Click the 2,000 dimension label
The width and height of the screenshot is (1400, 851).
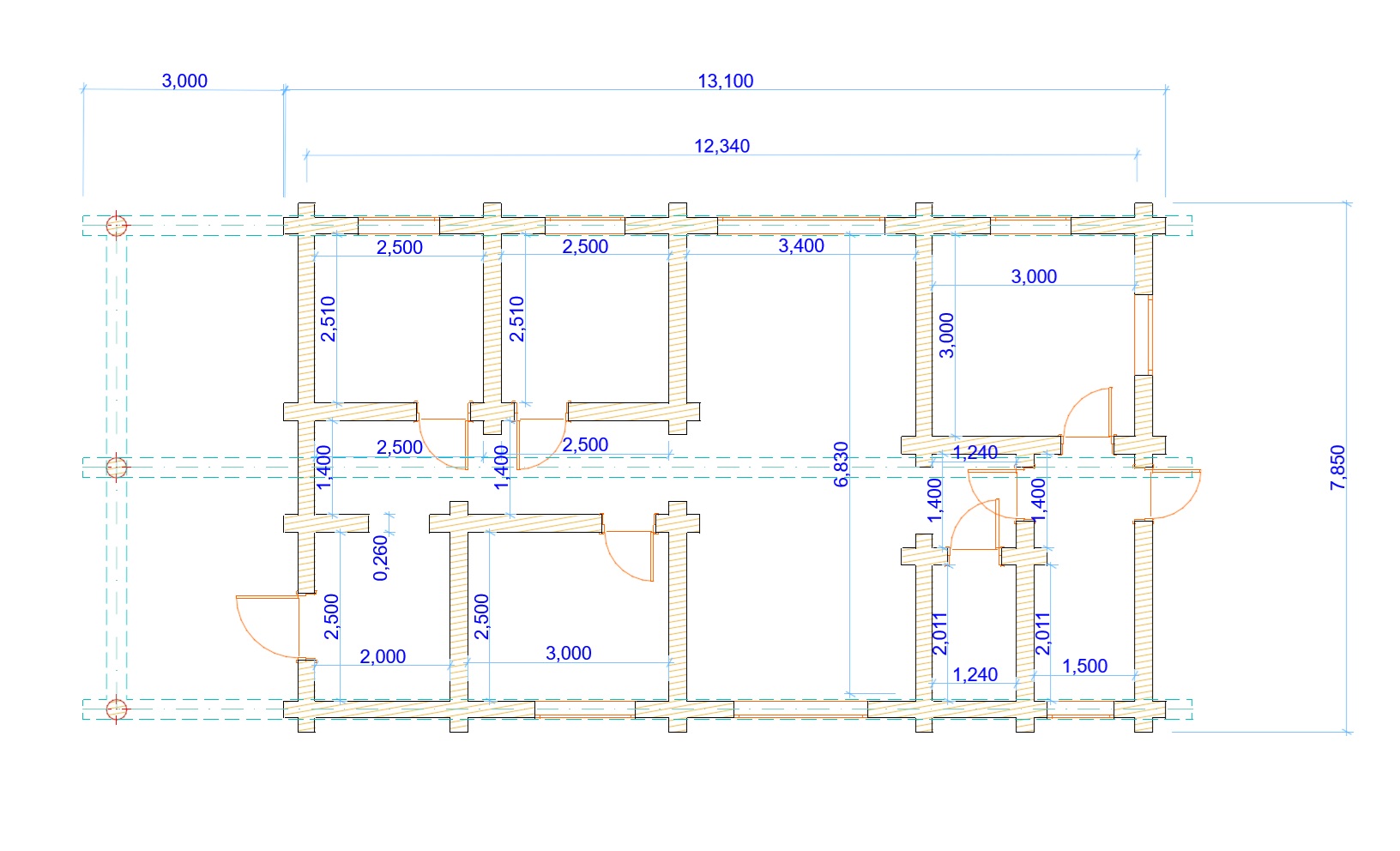383,656
